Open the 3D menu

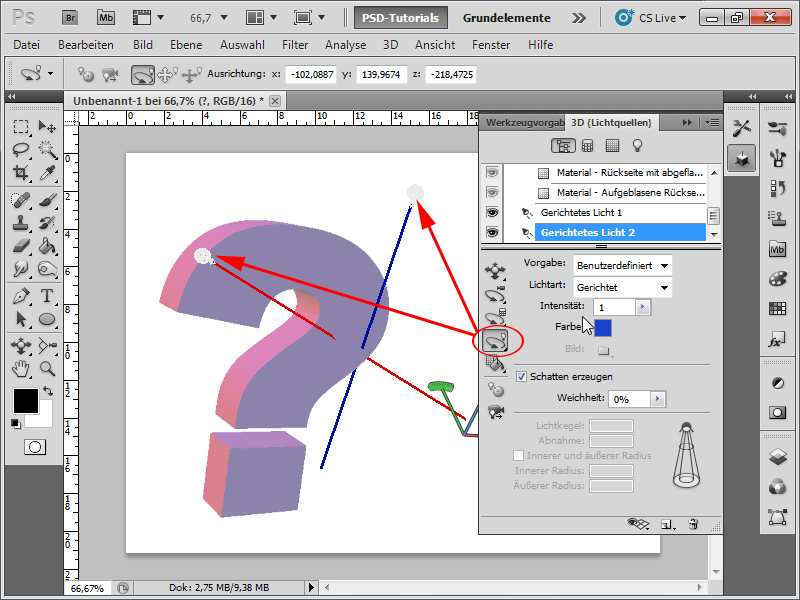pyautogui.click(x=390, y=45)
